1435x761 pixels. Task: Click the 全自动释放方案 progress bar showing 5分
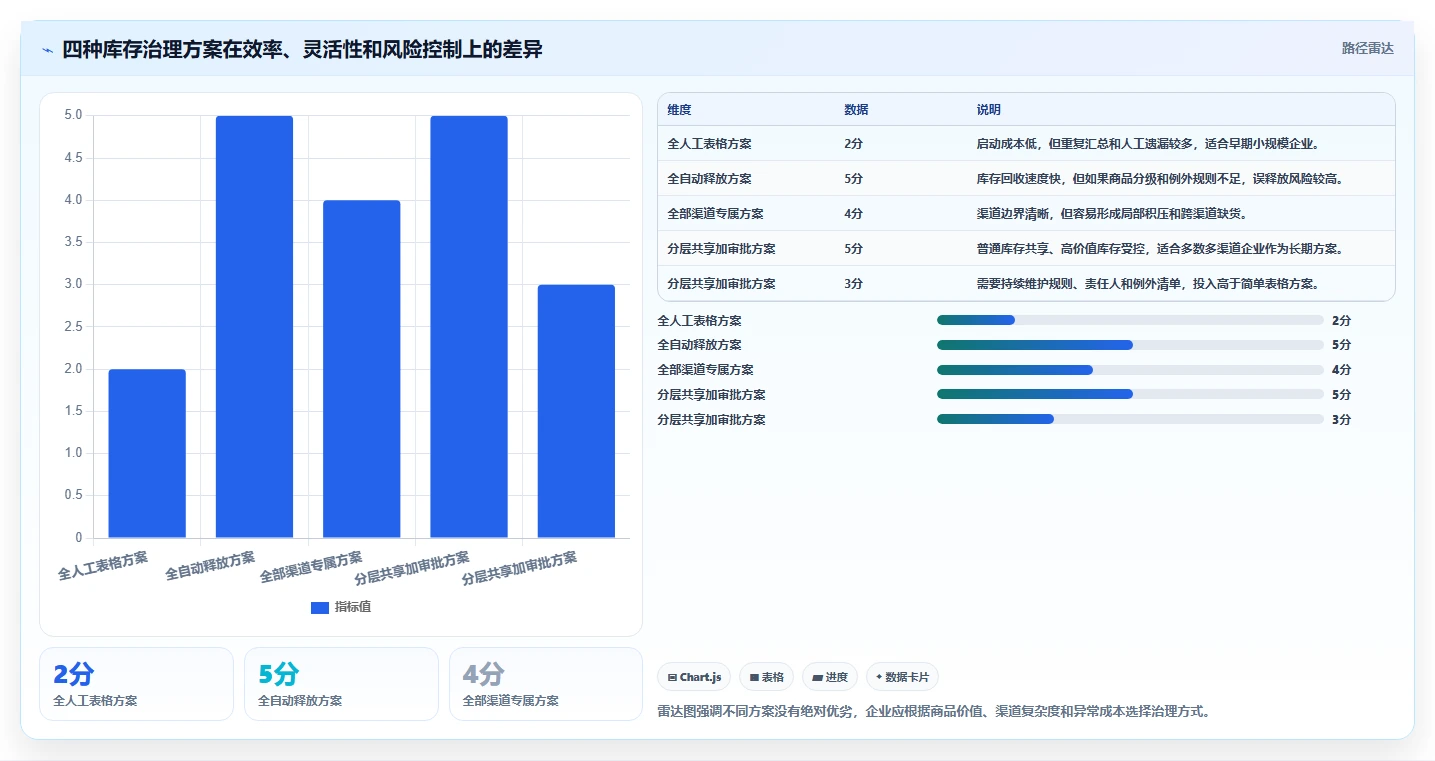[1130, 345]
